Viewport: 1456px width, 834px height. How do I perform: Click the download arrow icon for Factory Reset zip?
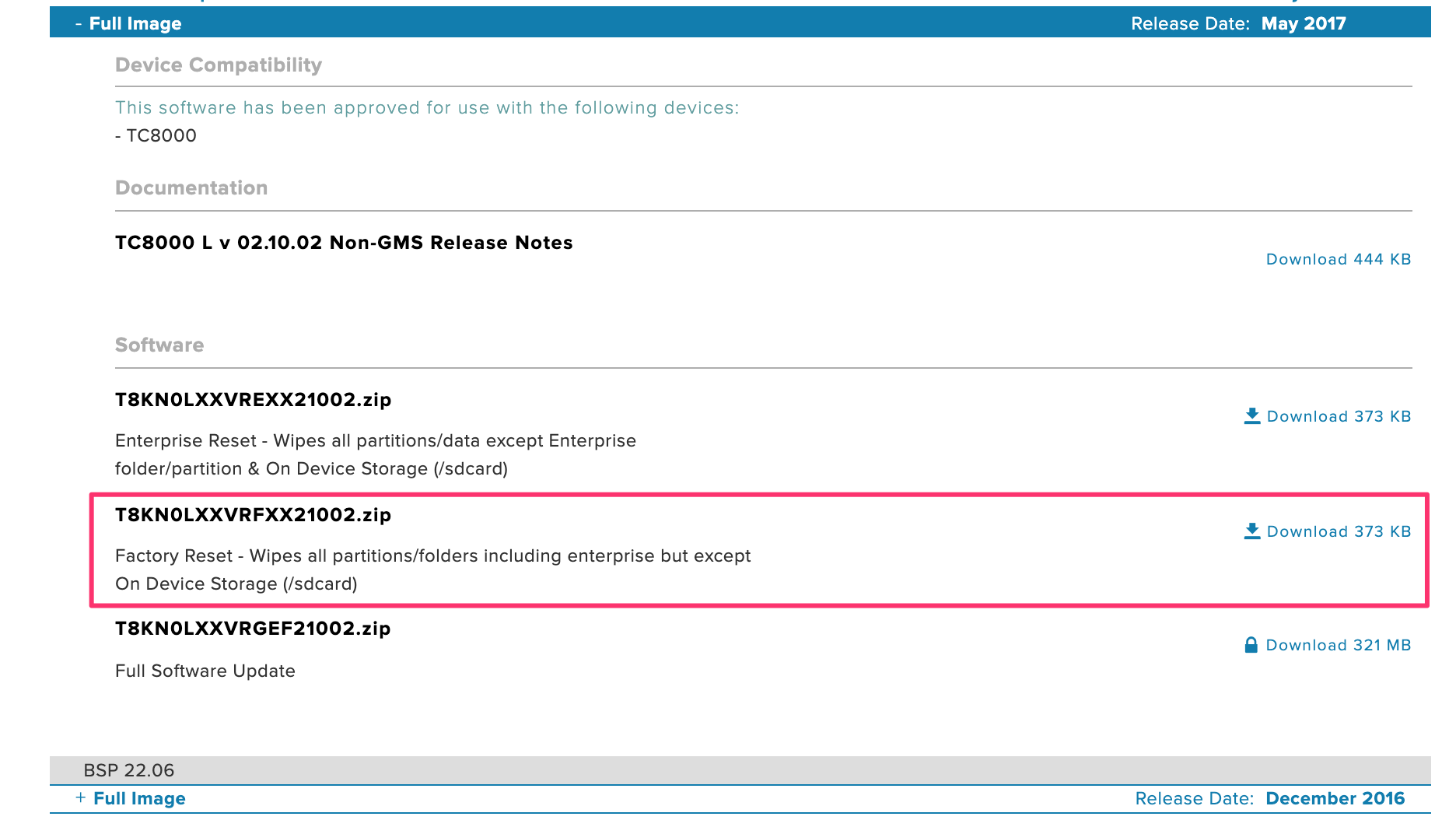pos(1251,531)
